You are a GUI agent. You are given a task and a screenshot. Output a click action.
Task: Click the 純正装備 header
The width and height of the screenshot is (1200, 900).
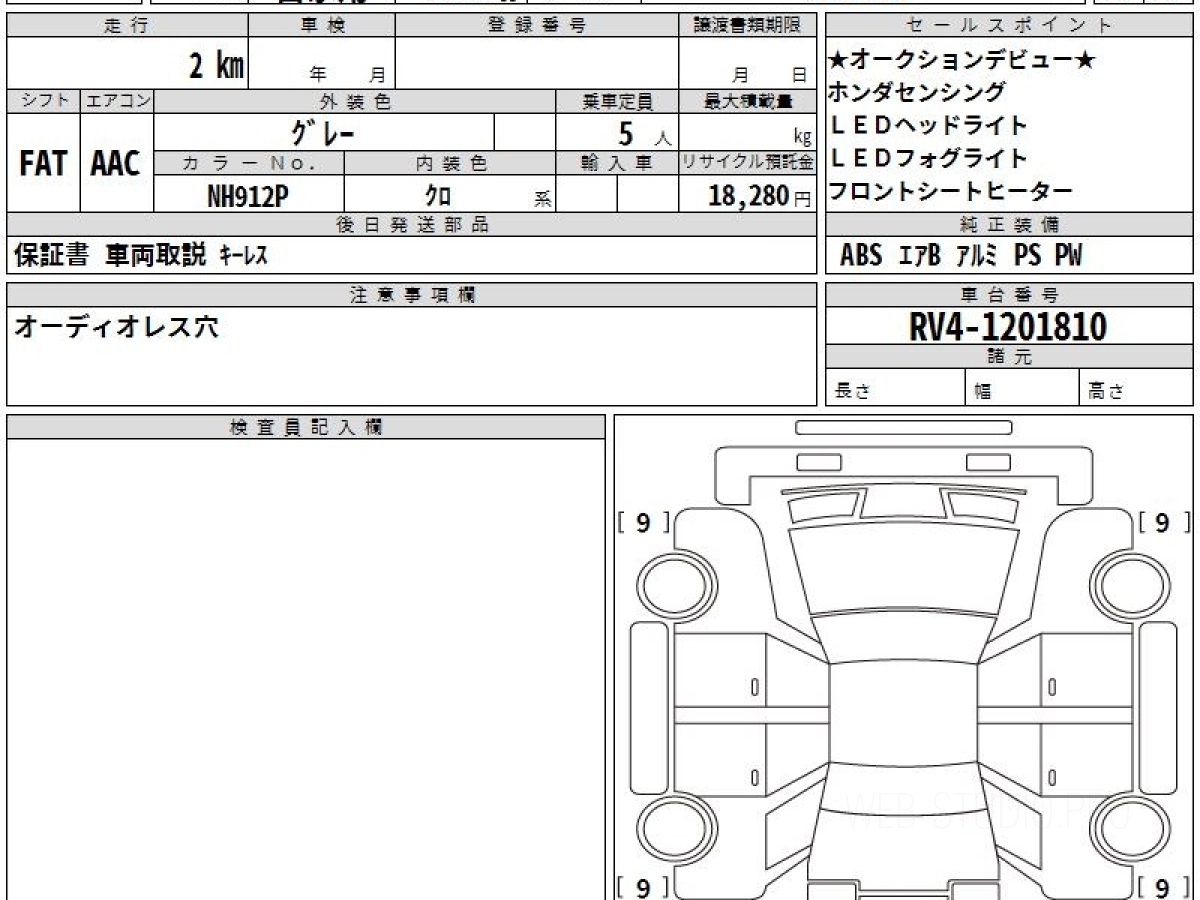(x=1009, y=225)
